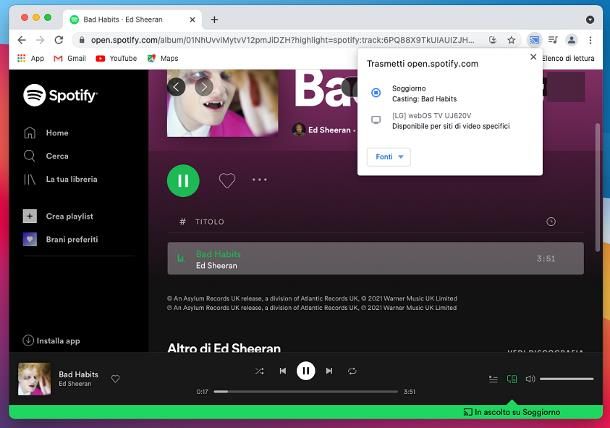
Task: Skip to previous track
Action: click(x=283, y=371)
